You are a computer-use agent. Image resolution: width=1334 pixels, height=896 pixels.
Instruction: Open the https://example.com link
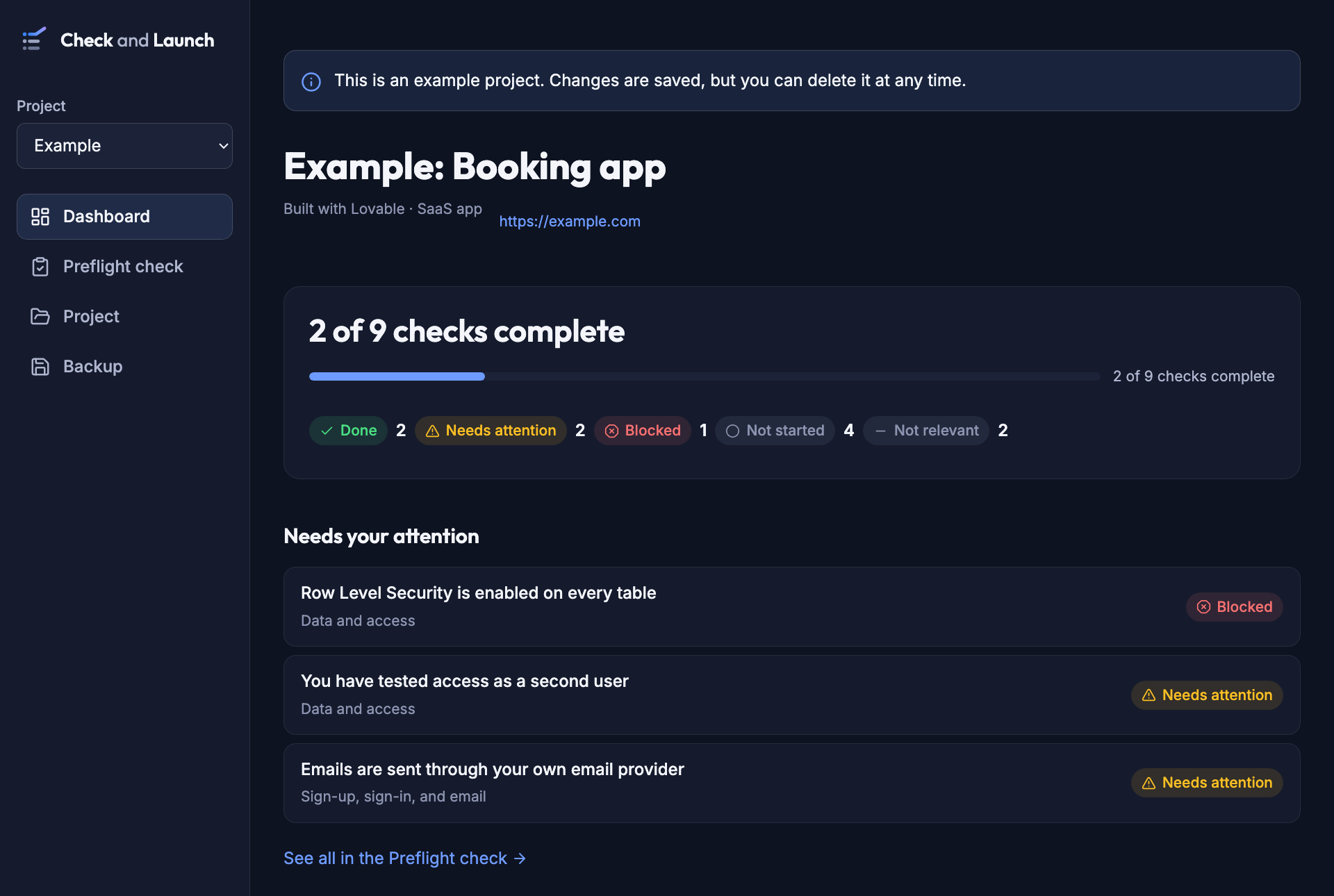click(570, 222)
